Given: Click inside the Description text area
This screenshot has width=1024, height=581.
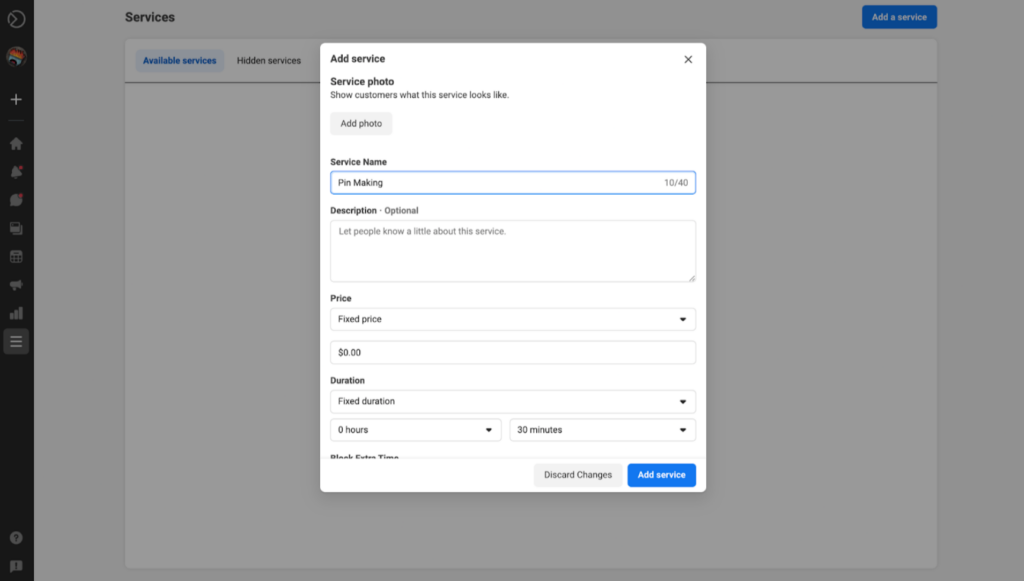Looking at the screenshot, I should pyautogui.click(x=512, y=249).
